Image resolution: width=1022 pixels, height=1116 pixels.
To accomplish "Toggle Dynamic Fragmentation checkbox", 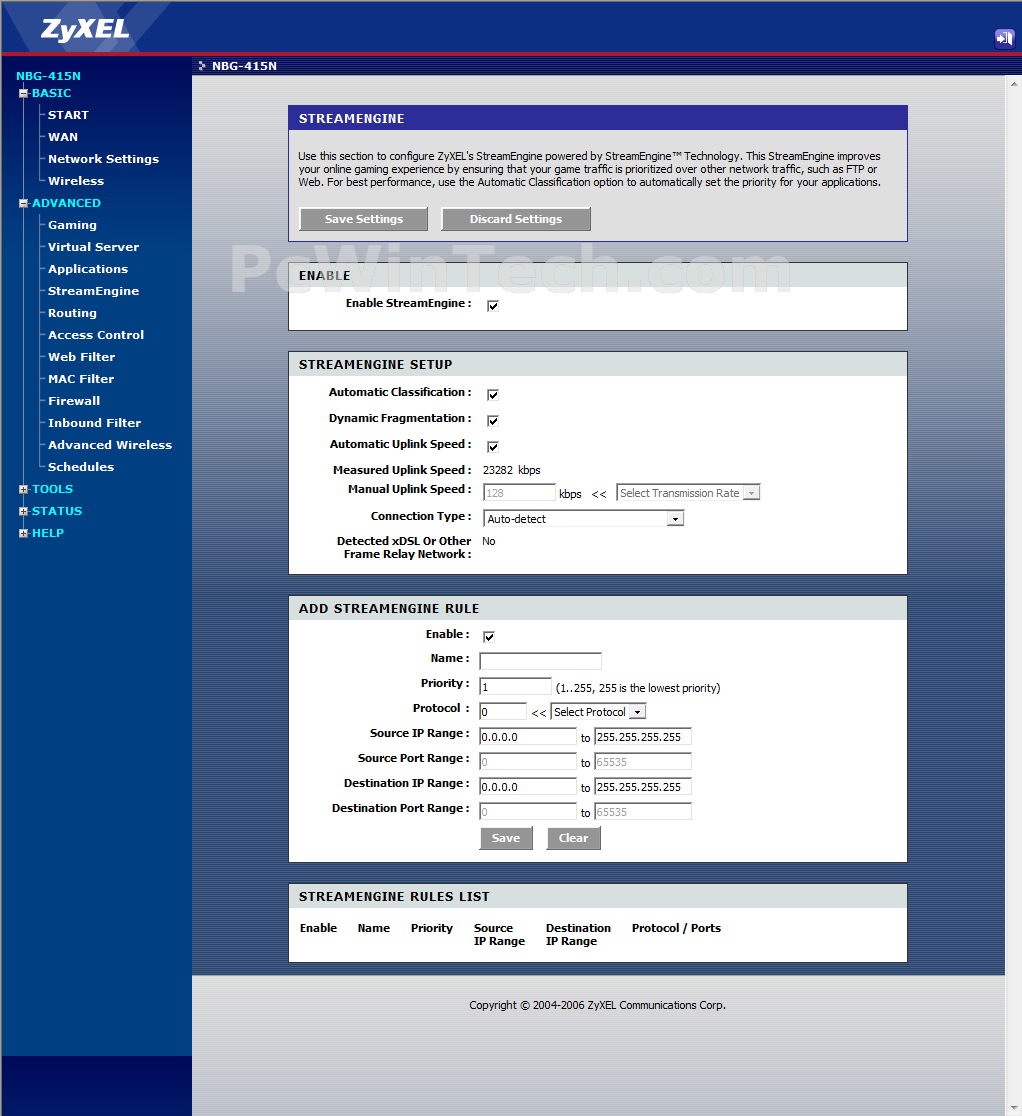I will click(492, 421).
